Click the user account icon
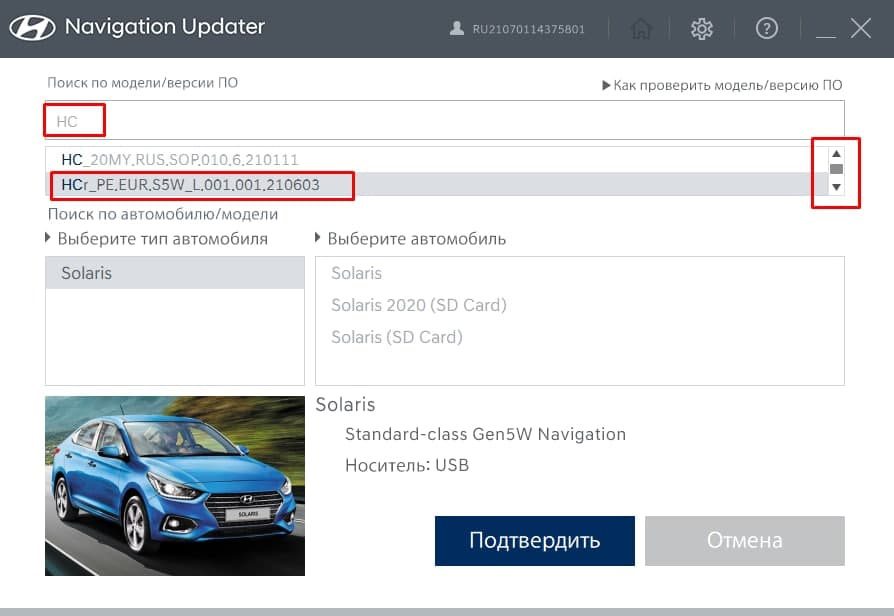Viewport: 894px width, 616px height. click(457, 28)
